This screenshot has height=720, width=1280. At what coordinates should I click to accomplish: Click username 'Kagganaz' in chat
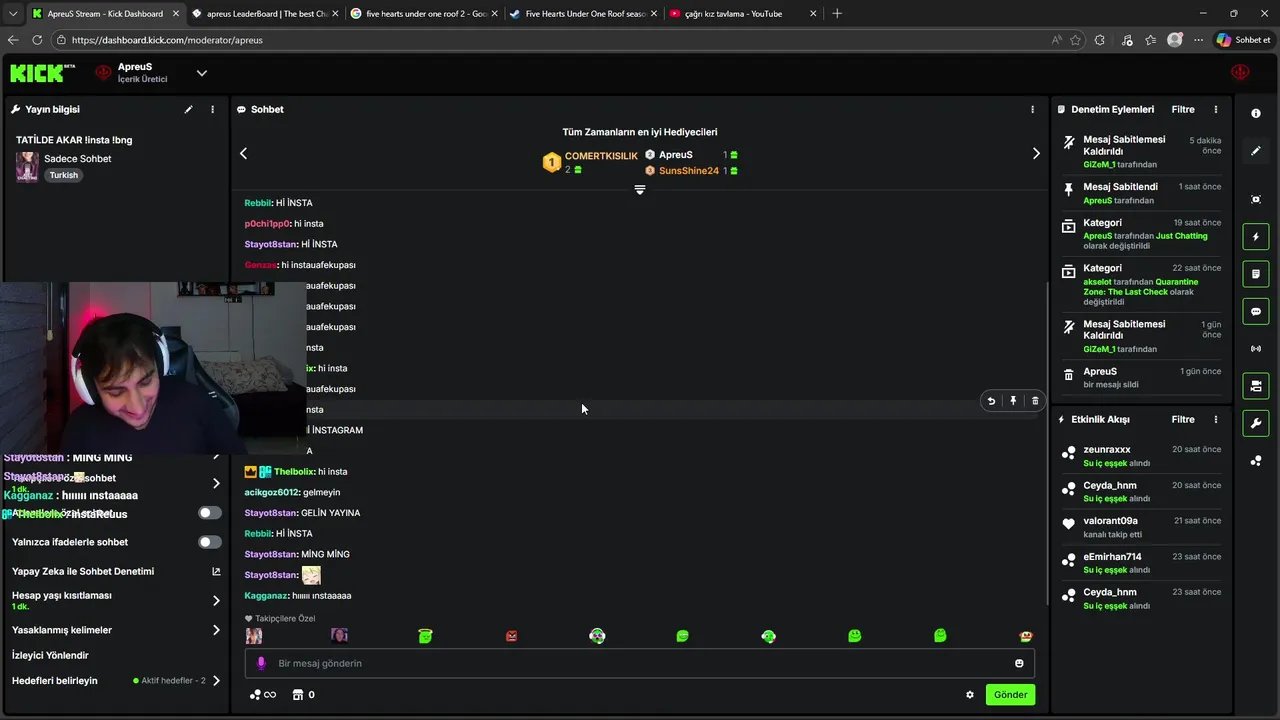266,596
